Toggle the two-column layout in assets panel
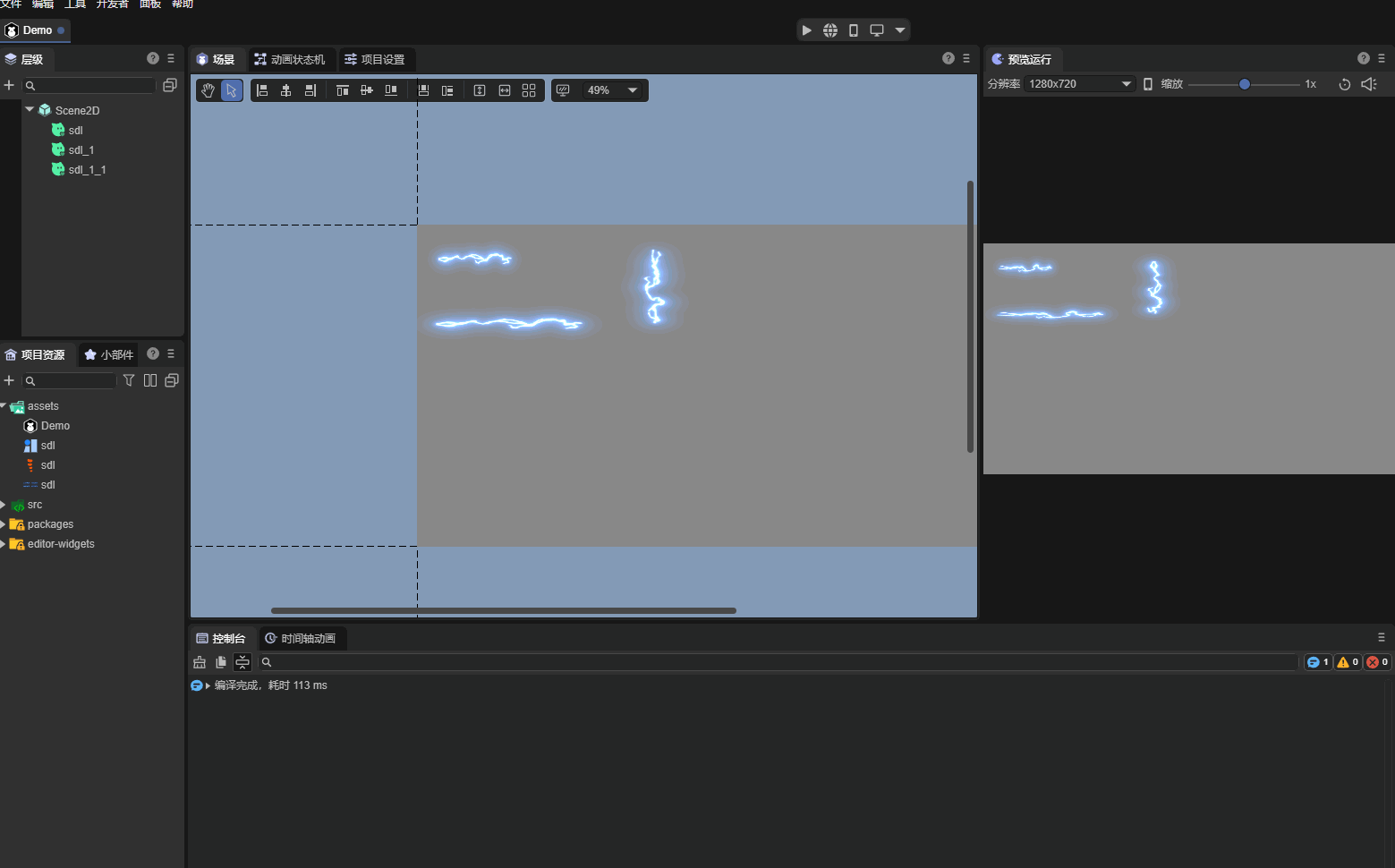 click(150, 380)
